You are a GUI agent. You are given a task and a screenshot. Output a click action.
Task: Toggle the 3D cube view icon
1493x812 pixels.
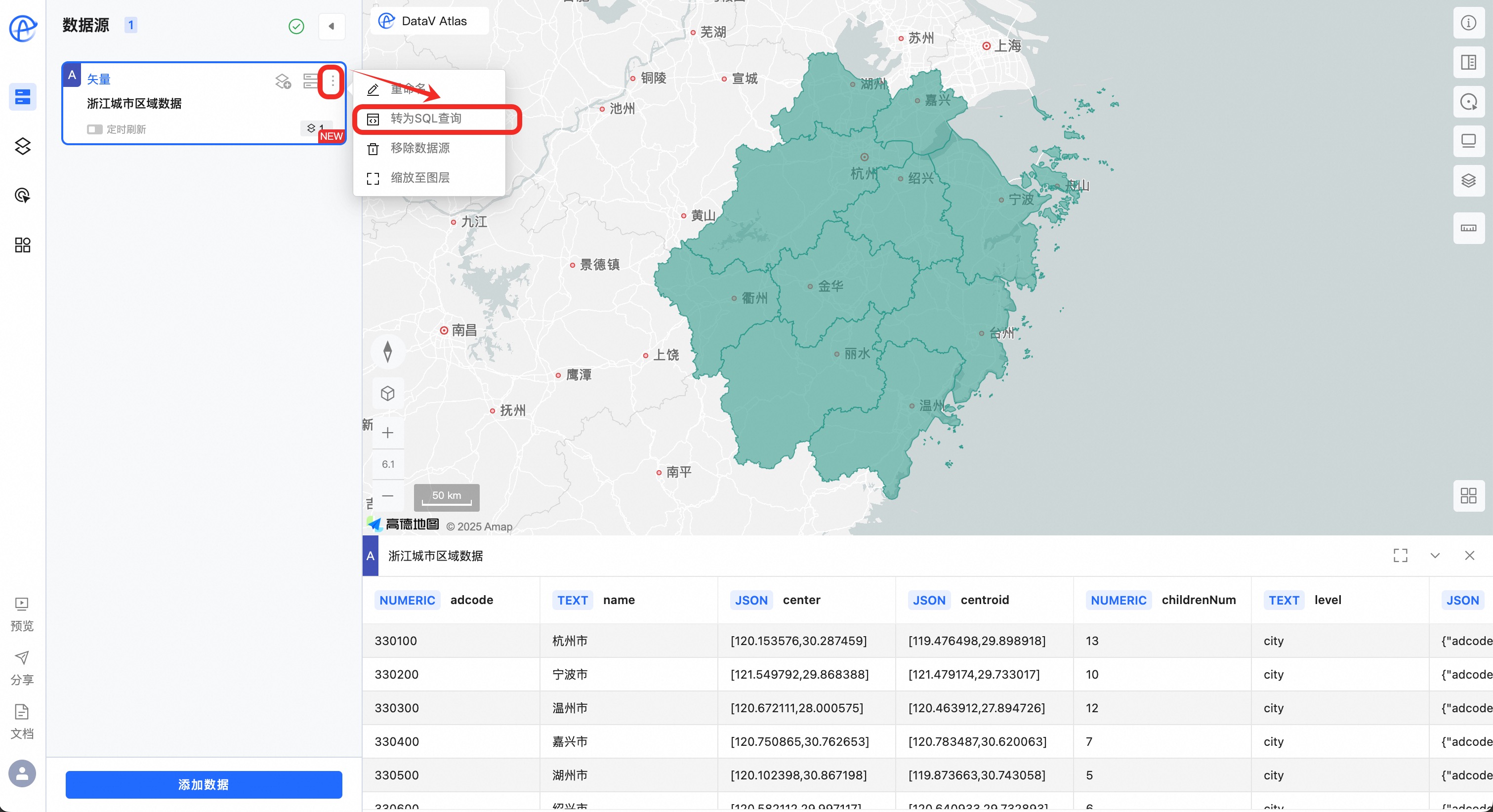388,394
